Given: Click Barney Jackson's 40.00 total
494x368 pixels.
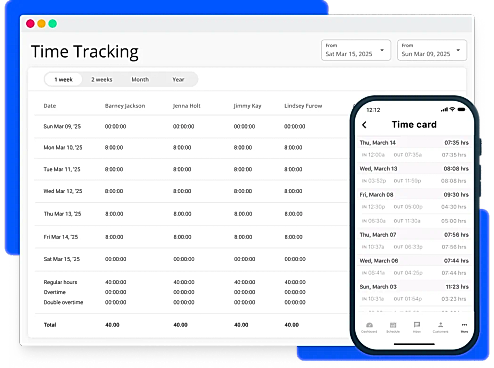Looking at the screenshot, I should point(112,325).
